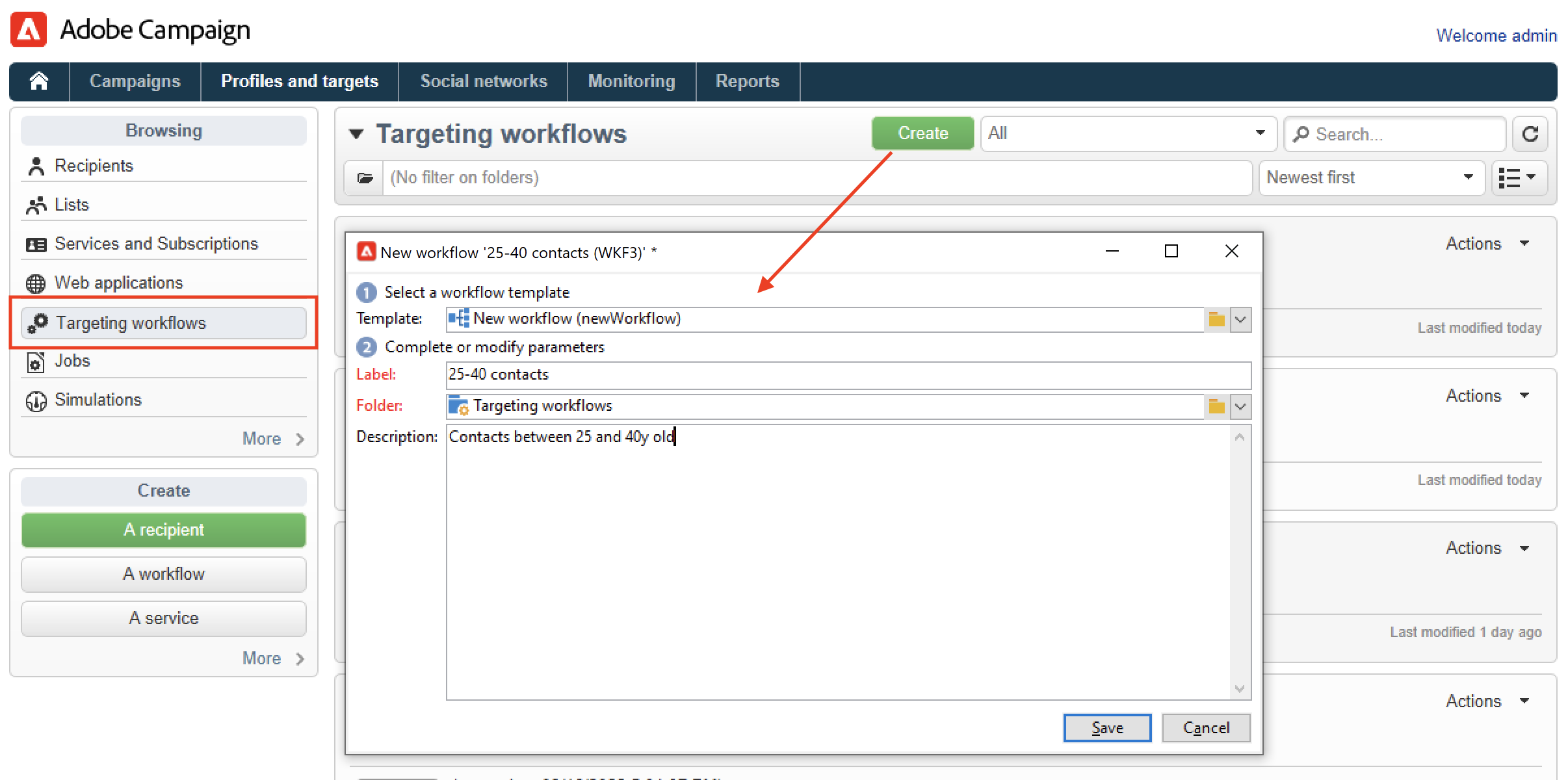Open the All filter dropdown

point(1128,134)
